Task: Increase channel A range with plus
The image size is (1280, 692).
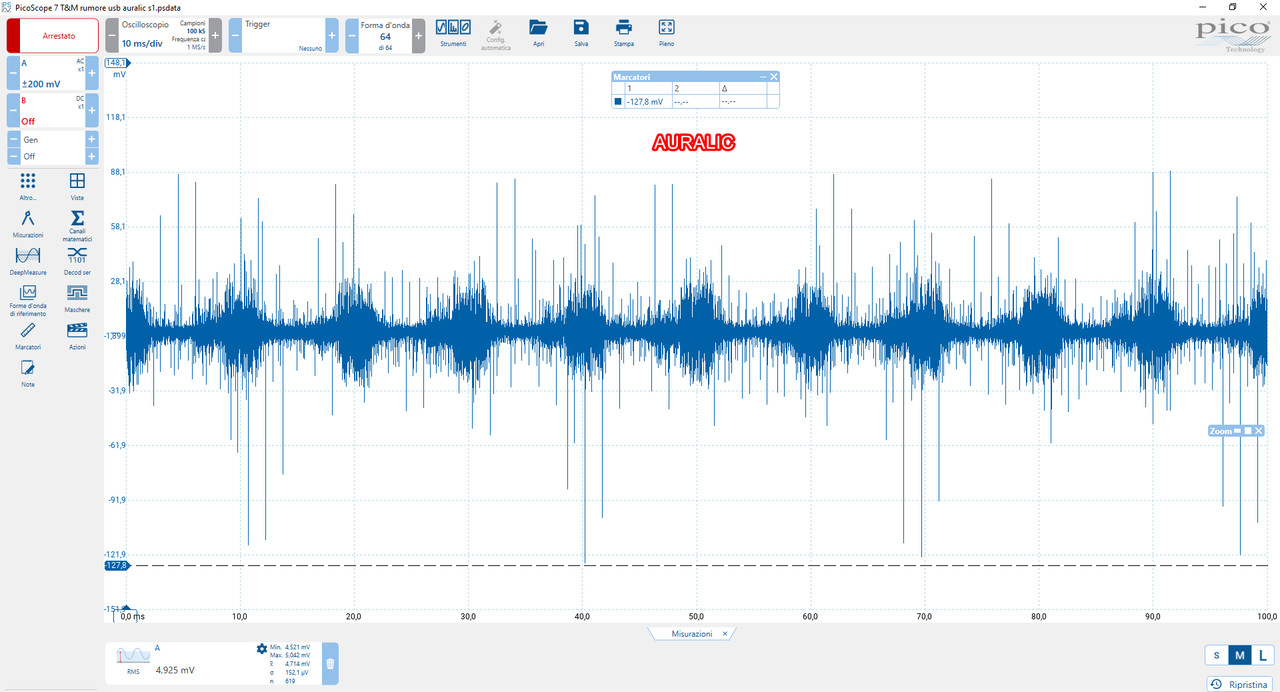Action: [x=92, y=73]
